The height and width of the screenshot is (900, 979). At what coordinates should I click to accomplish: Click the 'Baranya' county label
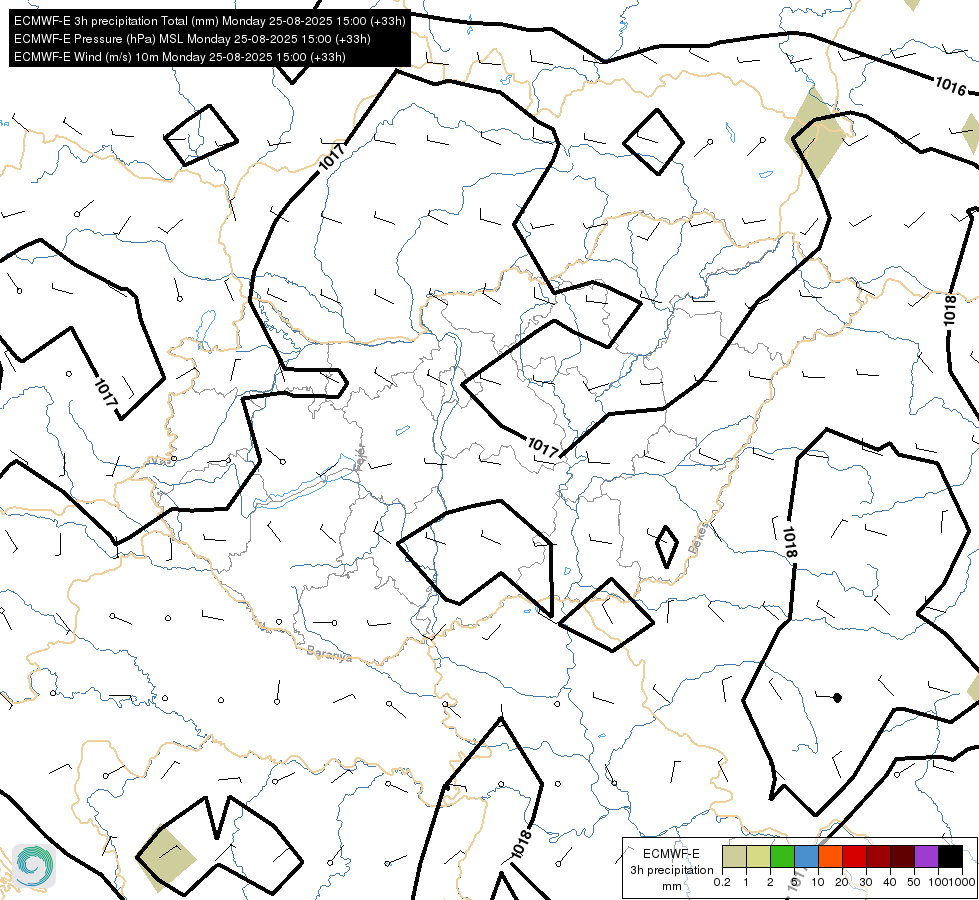click(329, 654)
